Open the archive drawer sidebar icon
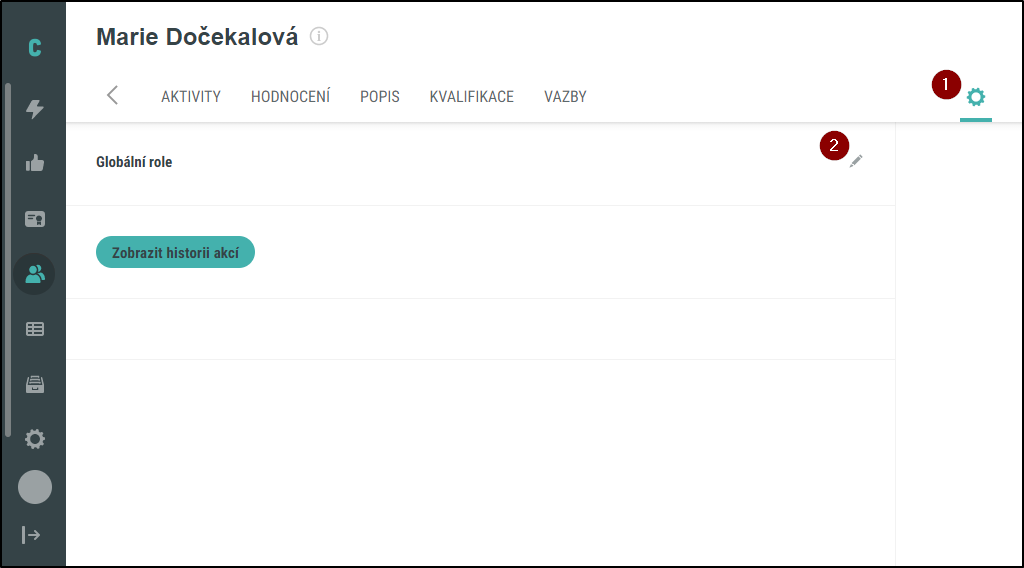 click(35, 385)
